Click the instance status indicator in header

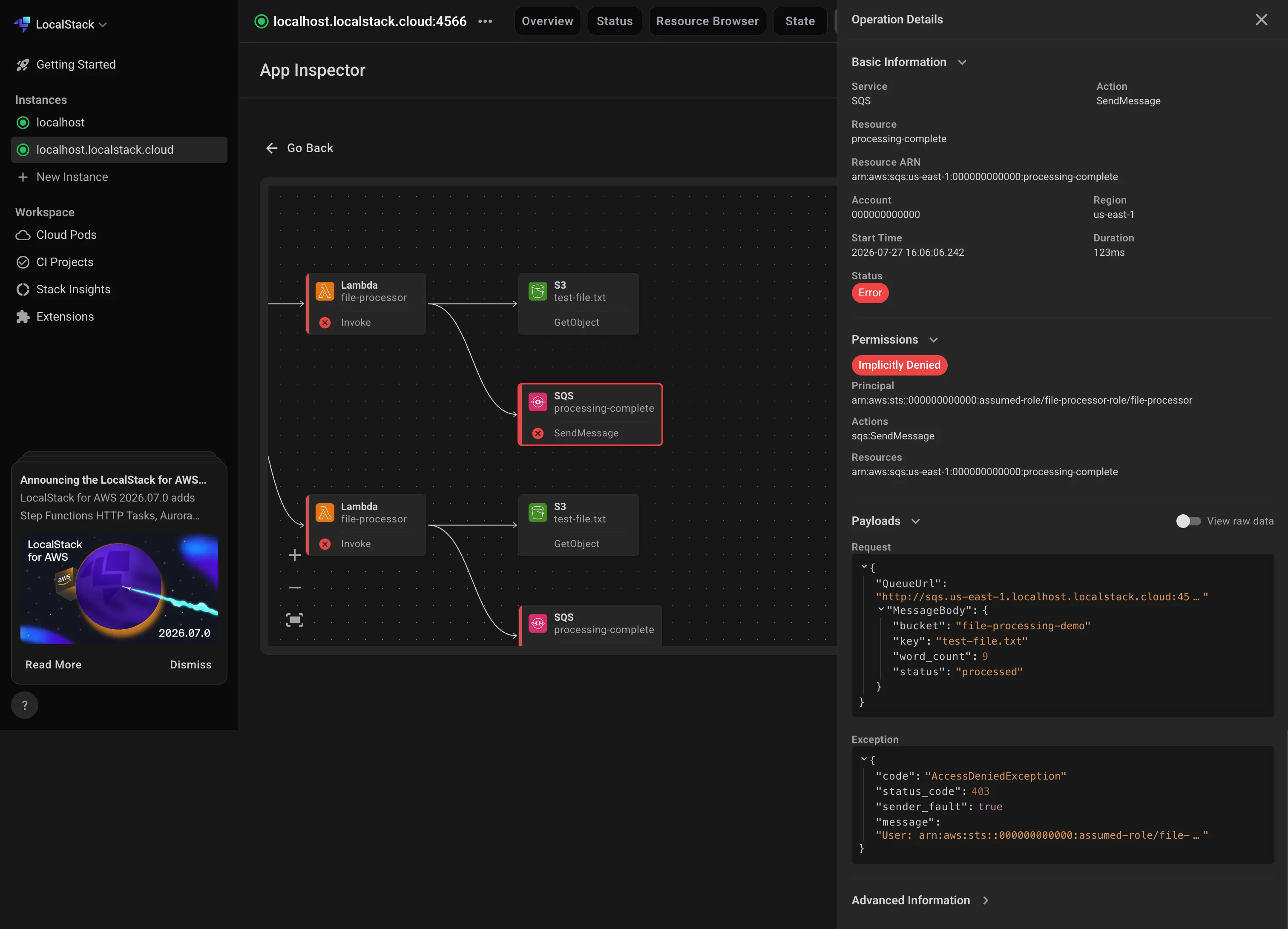[261, 22]
